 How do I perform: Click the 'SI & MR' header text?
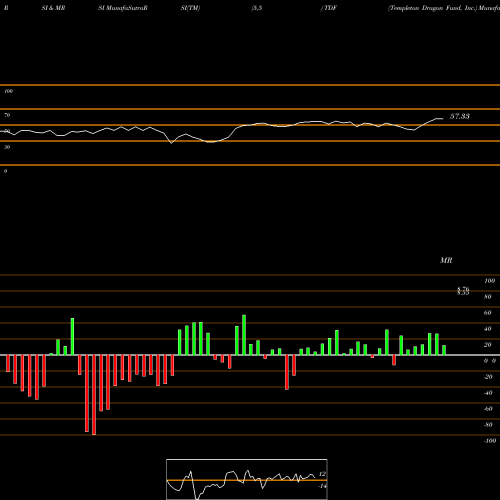(x=53, y=8)
